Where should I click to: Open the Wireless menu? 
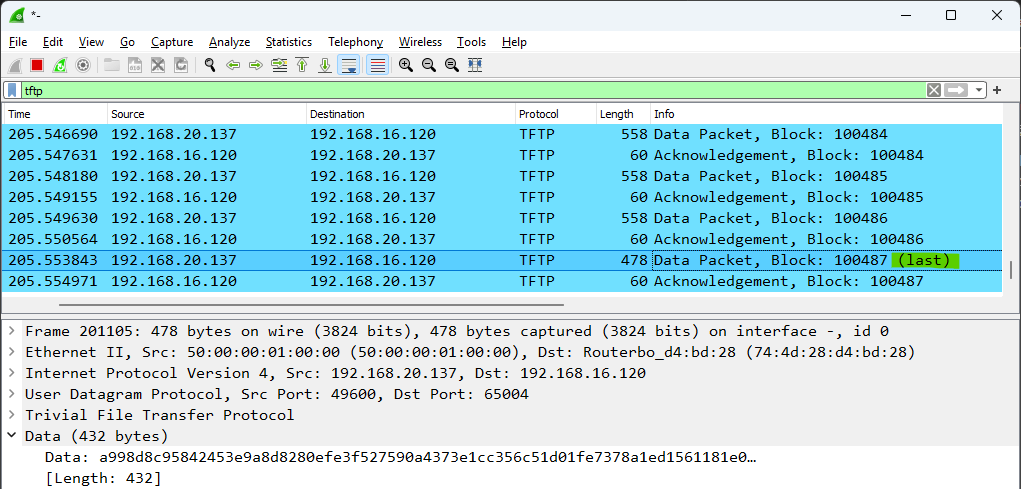[420, 42]
